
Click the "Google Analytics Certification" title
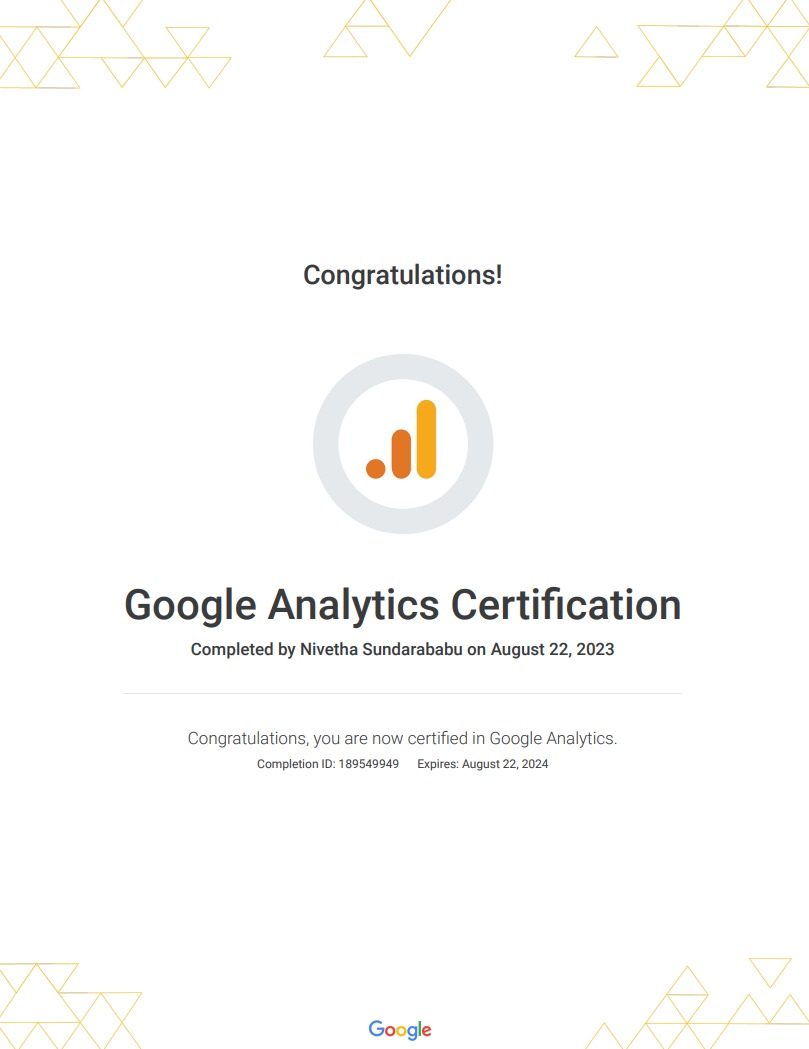403,605
